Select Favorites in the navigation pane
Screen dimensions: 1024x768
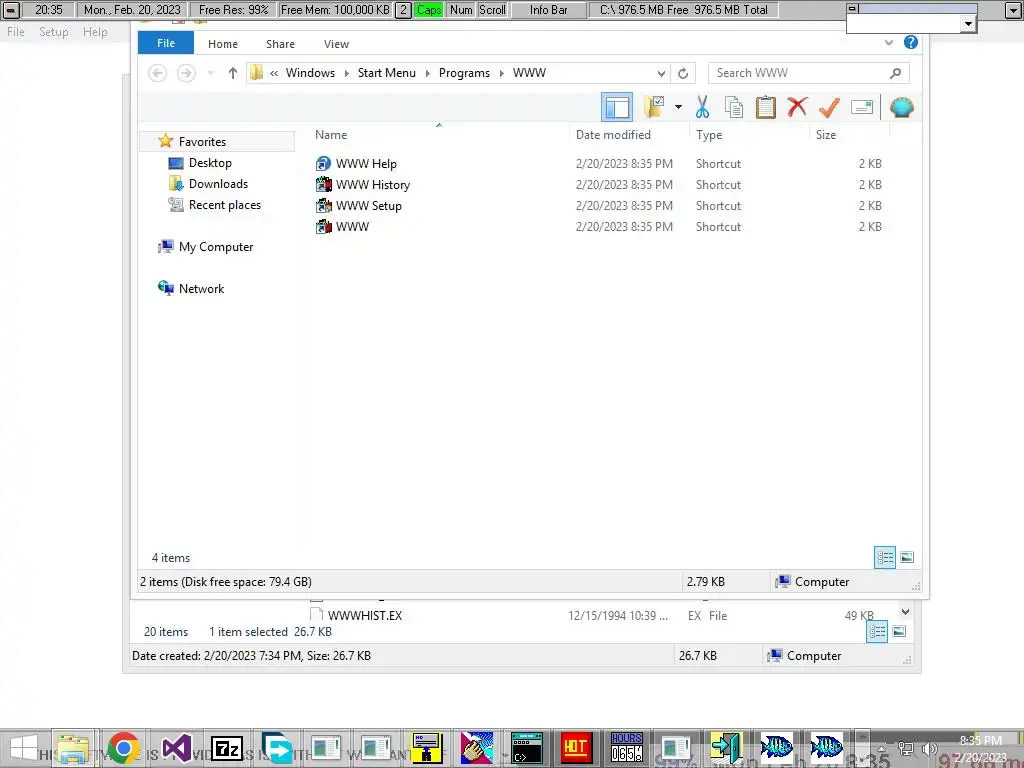pyautogui.click(x=202, y=141)
